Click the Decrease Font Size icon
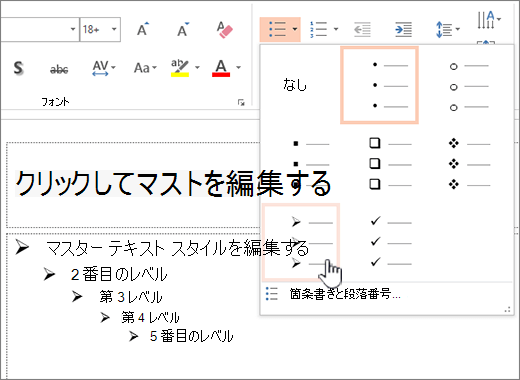520x380 pixels. pyautogui.click(x=183, y=29)
